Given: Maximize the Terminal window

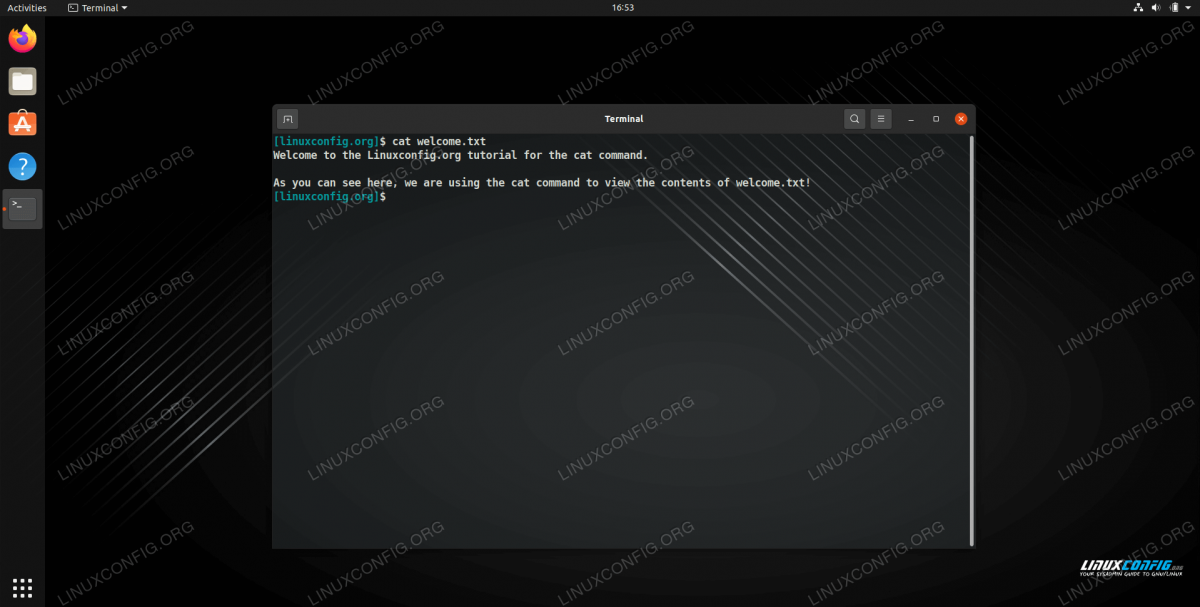Looking at the screenshot, I should click(936, 119).
